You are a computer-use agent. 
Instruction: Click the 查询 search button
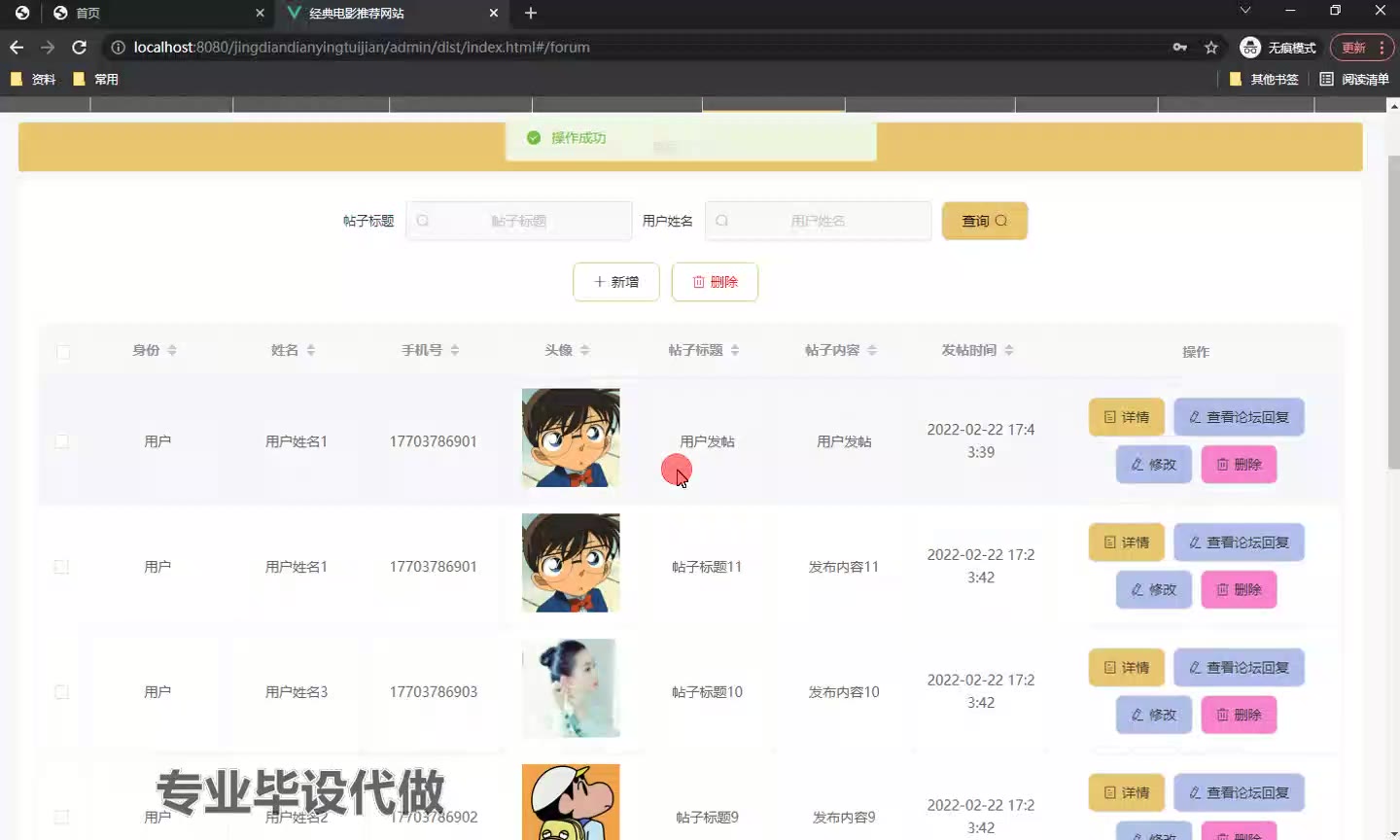pos(985,221)
